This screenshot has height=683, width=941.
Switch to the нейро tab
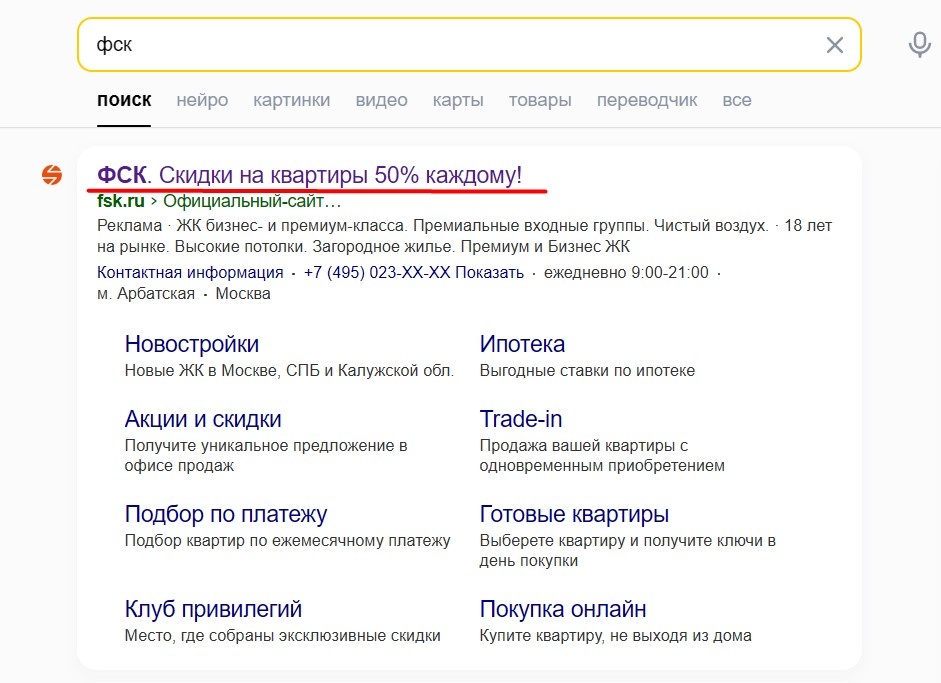pyautogui.click(x=202, y=100)
